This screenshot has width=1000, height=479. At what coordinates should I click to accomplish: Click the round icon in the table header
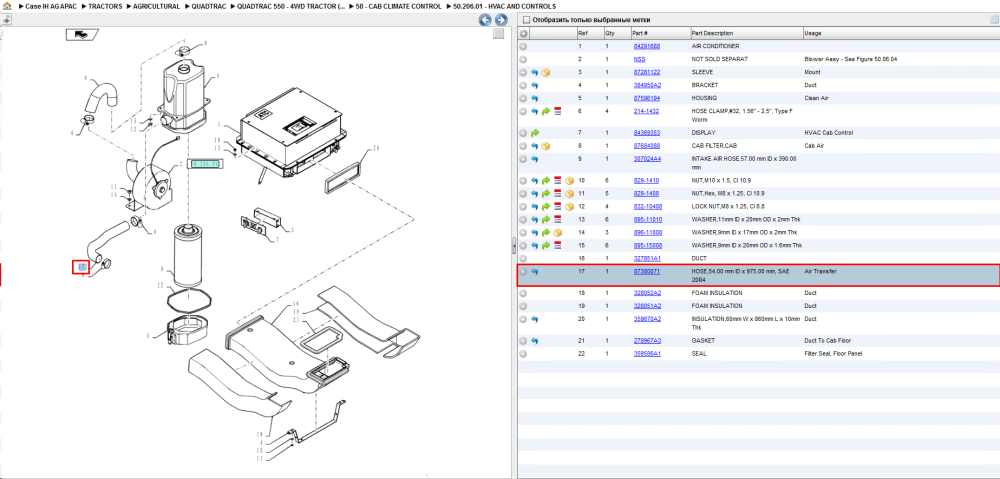(523, 33)
